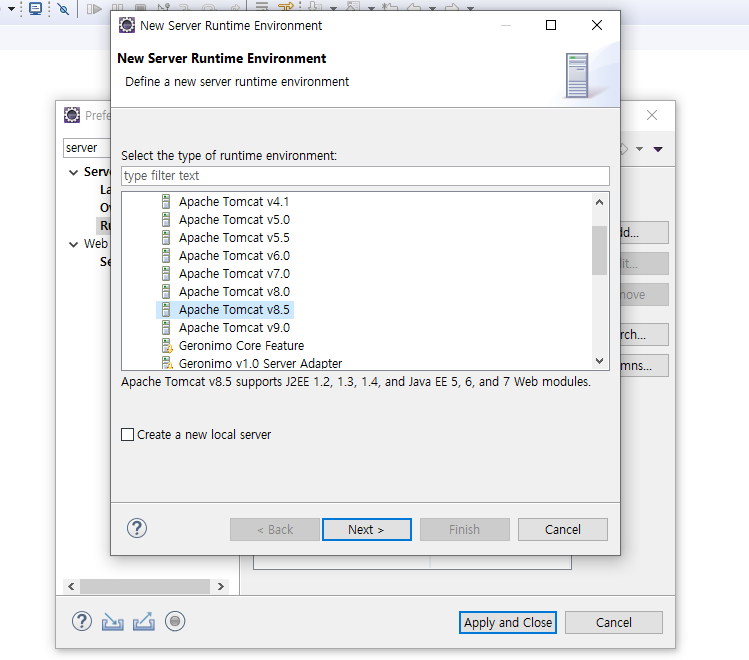
Task: Open help in the New Server Runtime dialog
Action: pos(137,529)
